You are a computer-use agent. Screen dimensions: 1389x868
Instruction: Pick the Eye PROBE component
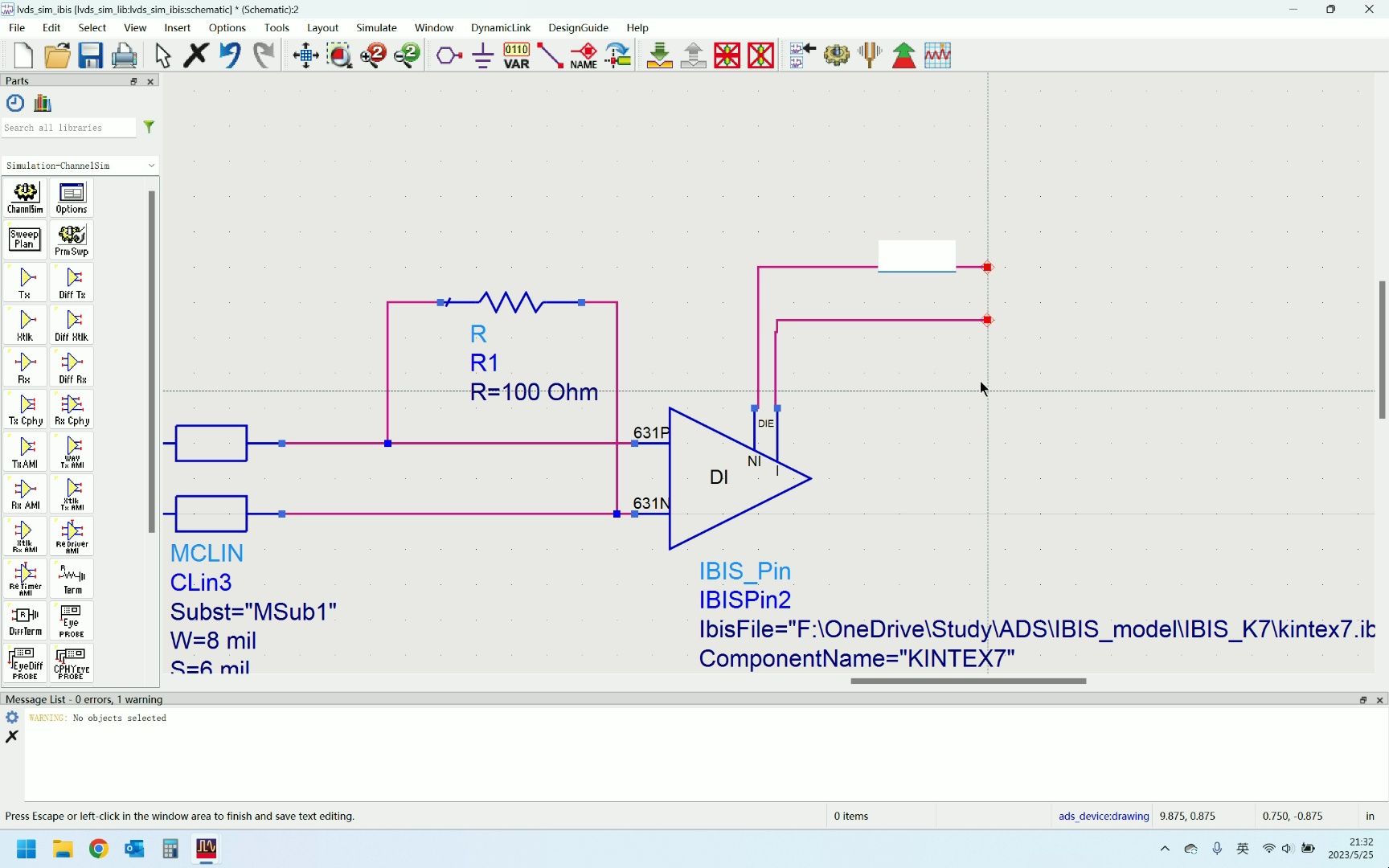tap(72, 621)
